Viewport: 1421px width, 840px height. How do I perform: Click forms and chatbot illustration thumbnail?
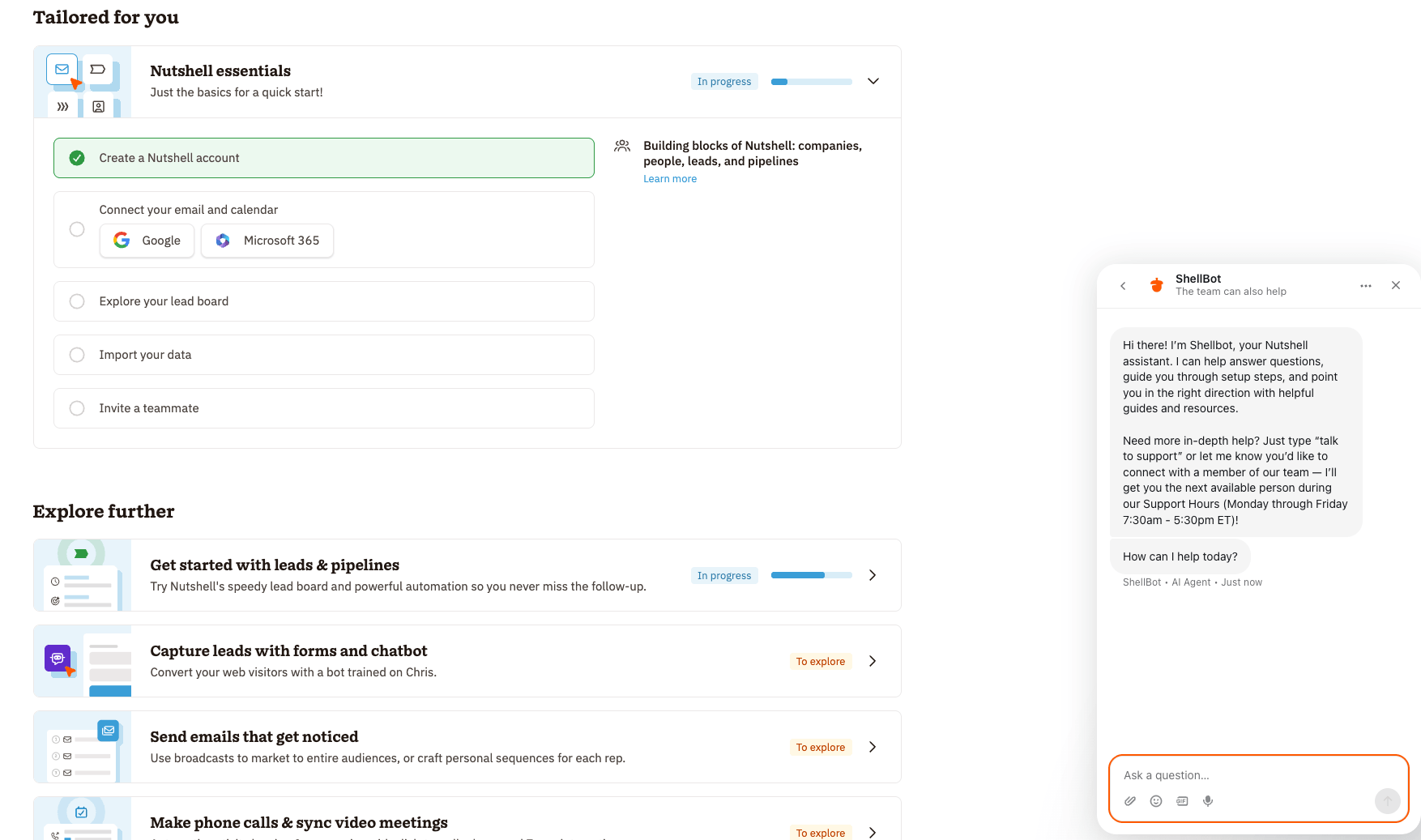point(83,661)
